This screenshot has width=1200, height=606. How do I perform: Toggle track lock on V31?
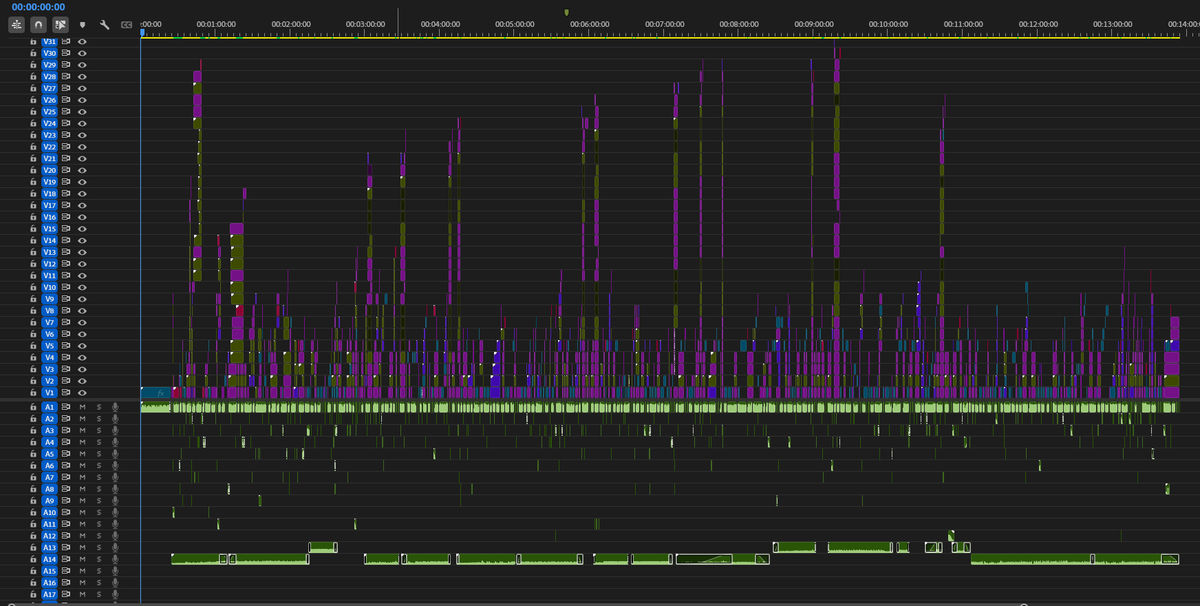point(33,41)
